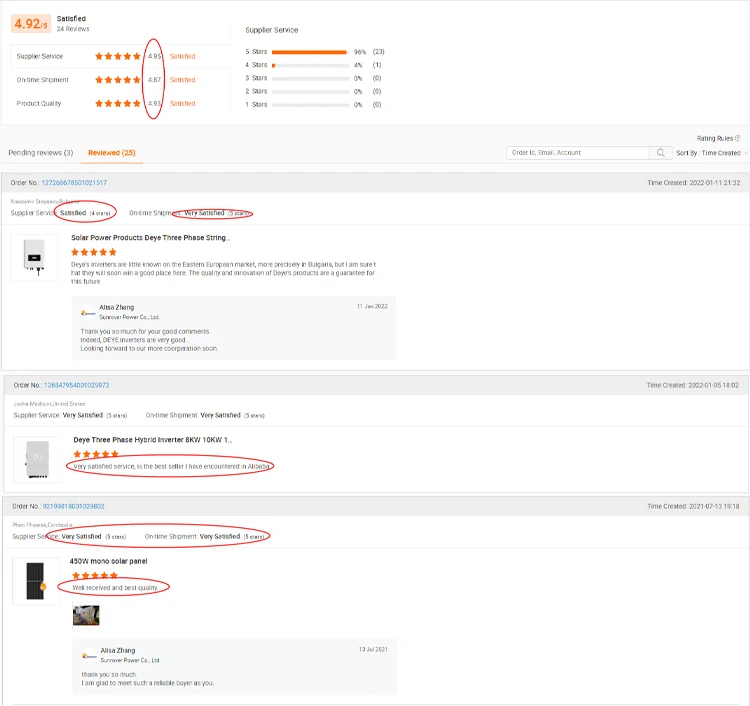Click the (23) count for 5 Stars
750x706 pixels.
coord(378,52)
